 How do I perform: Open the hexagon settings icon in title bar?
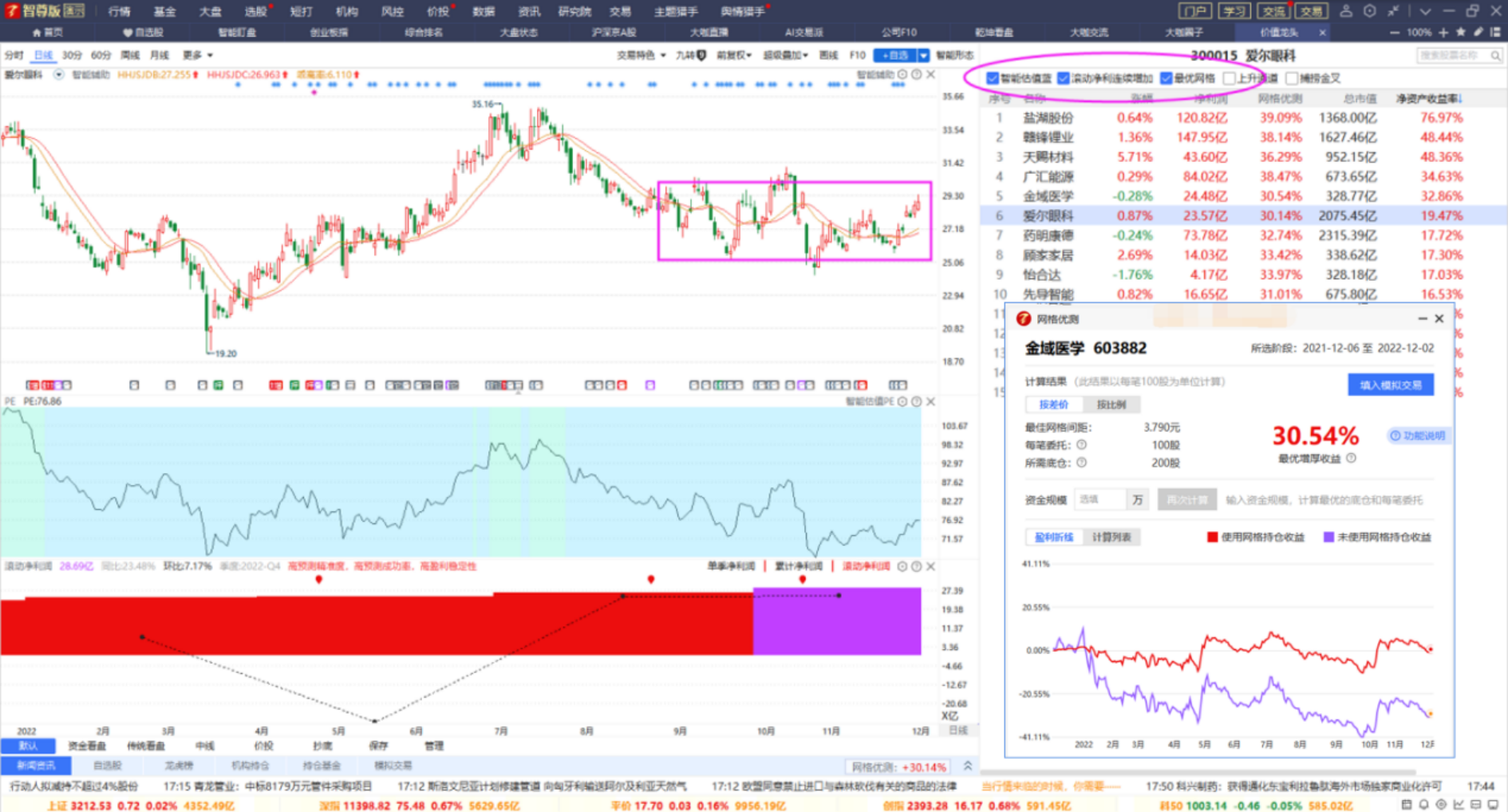pyautogui.click(x=1369, y=11)
